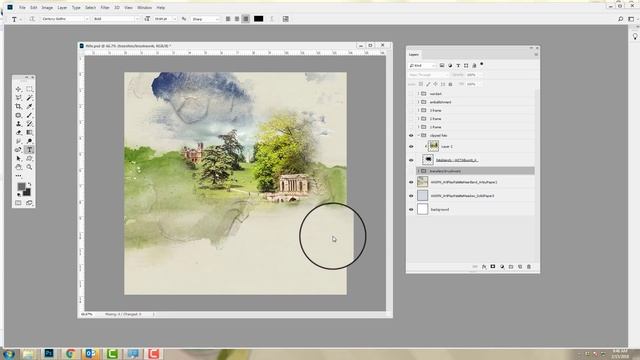Open the anti-aliasing Sharp dropdown

205,19
